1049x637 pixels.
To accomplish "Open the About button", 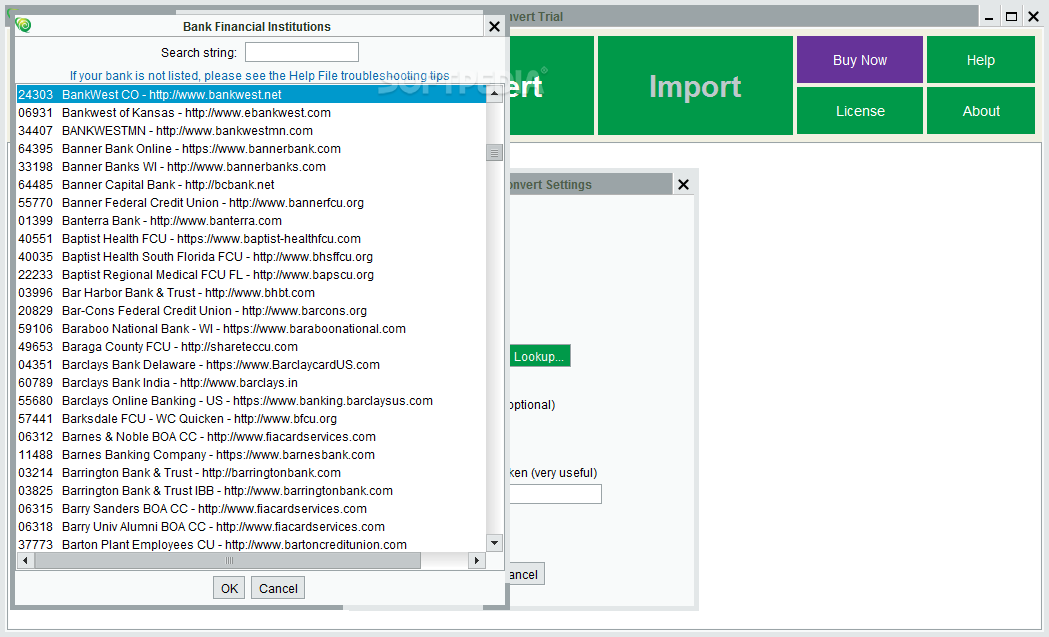I will coord(981,111).
